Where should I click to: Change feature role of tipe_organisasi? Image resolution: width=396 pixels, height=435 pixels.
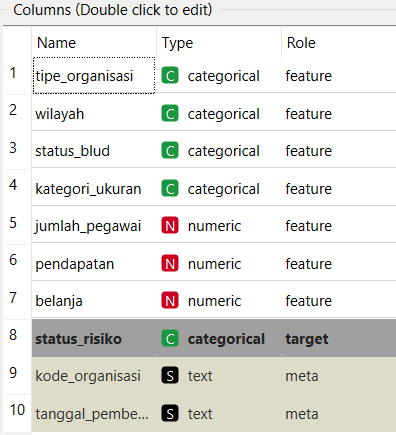[x=339, y=75]
